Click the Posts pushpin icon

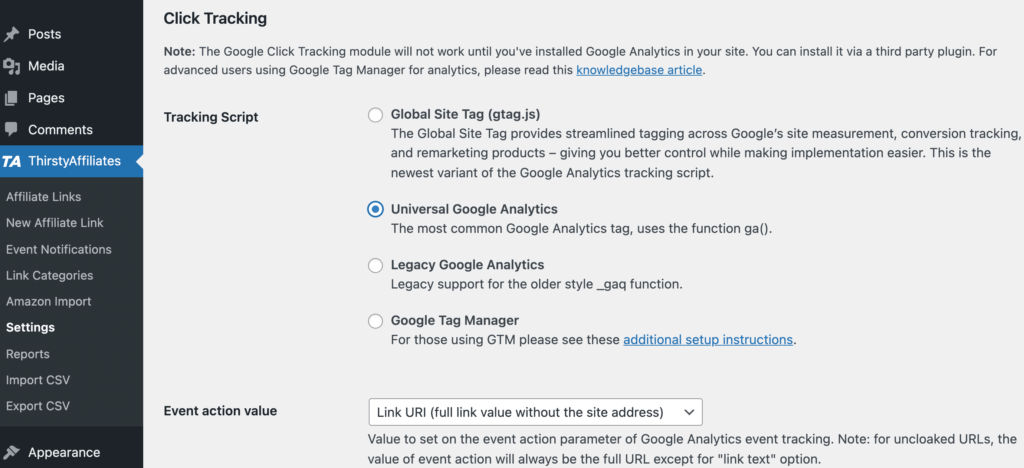click(x=12, y=34)
